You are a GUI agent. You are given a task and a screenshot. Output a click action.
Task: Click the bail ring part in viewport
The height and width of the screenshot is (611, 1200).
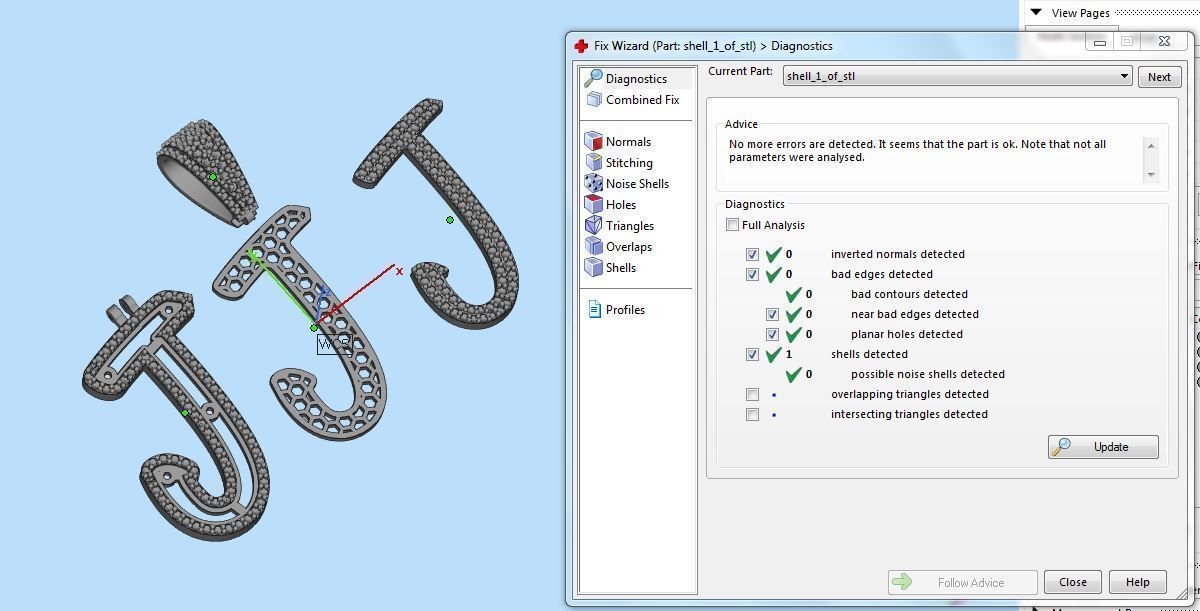(208, 173)
